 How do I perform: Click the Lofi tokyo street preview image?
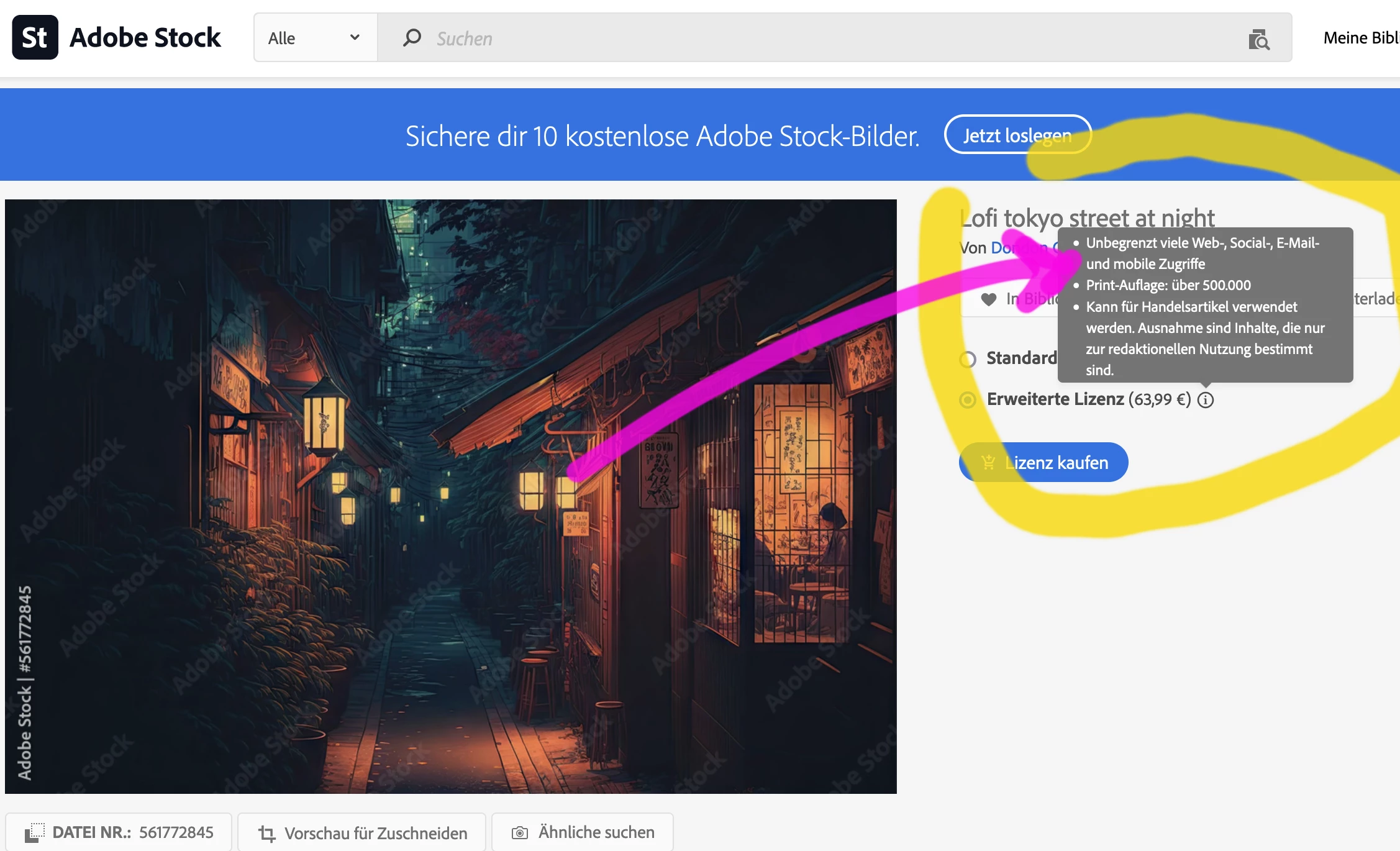coord(450,496)
